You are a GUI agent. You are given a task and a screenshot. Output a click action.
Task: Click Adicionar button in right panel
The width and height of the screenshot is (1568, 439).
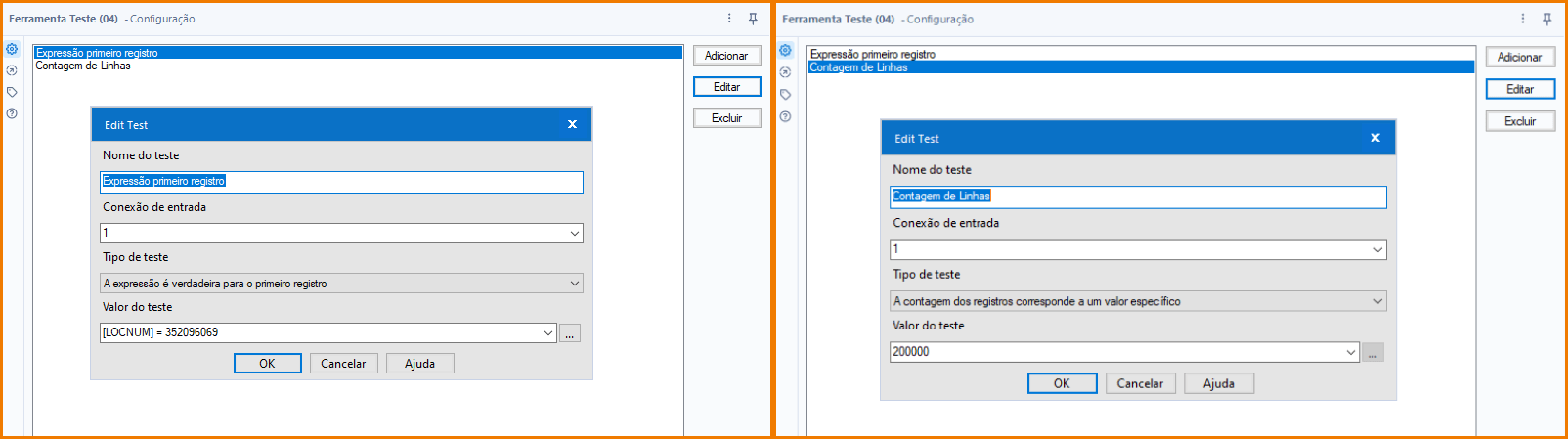(x=1520, y=57)
